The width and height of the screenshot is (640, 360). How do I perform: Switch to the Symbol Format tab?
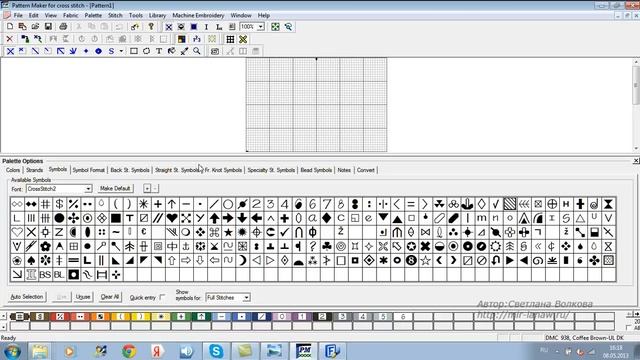tap(89, 170)
